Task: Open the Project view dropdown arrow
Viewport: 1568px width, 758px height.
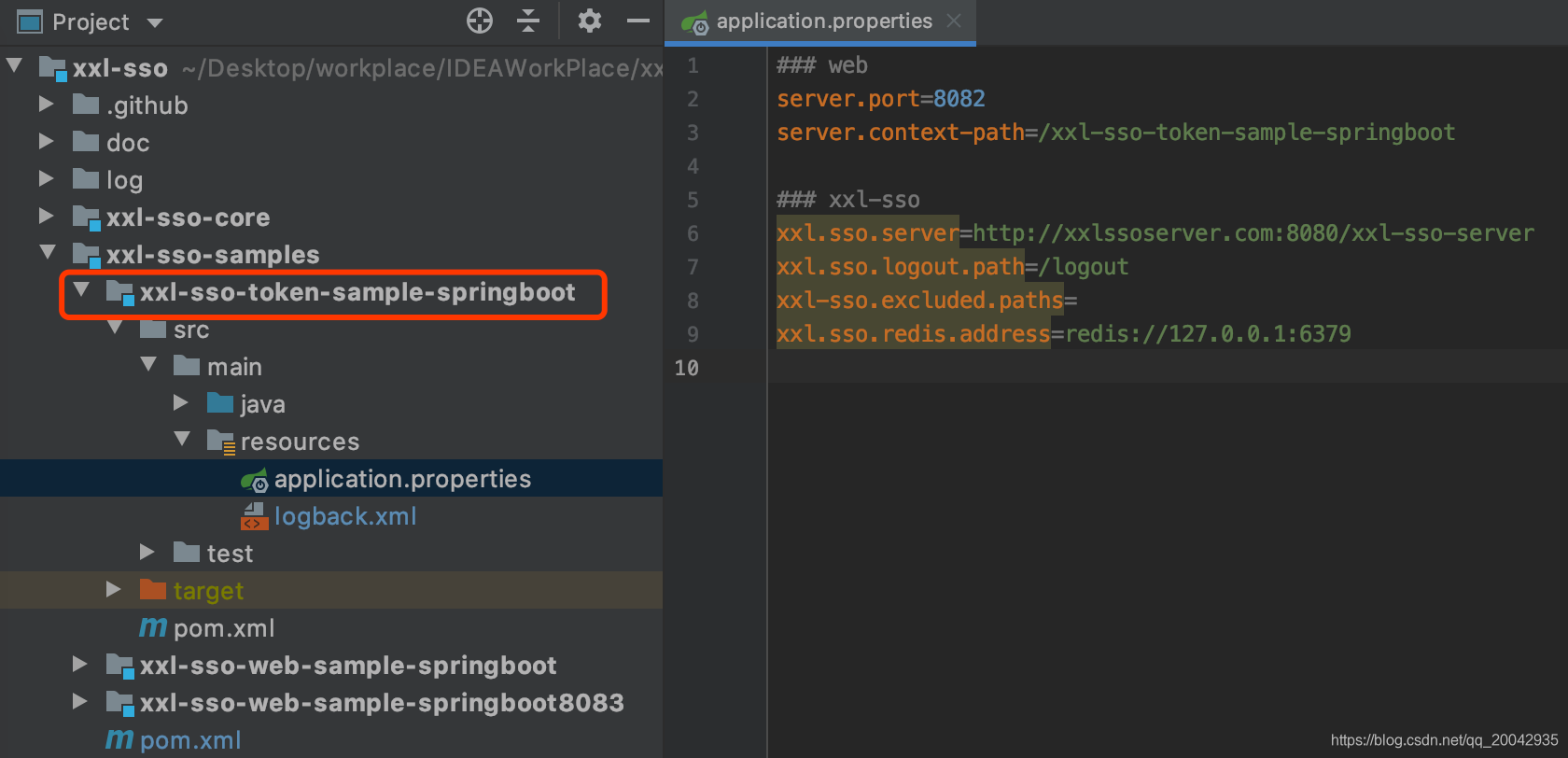Action: click(155, 22)
